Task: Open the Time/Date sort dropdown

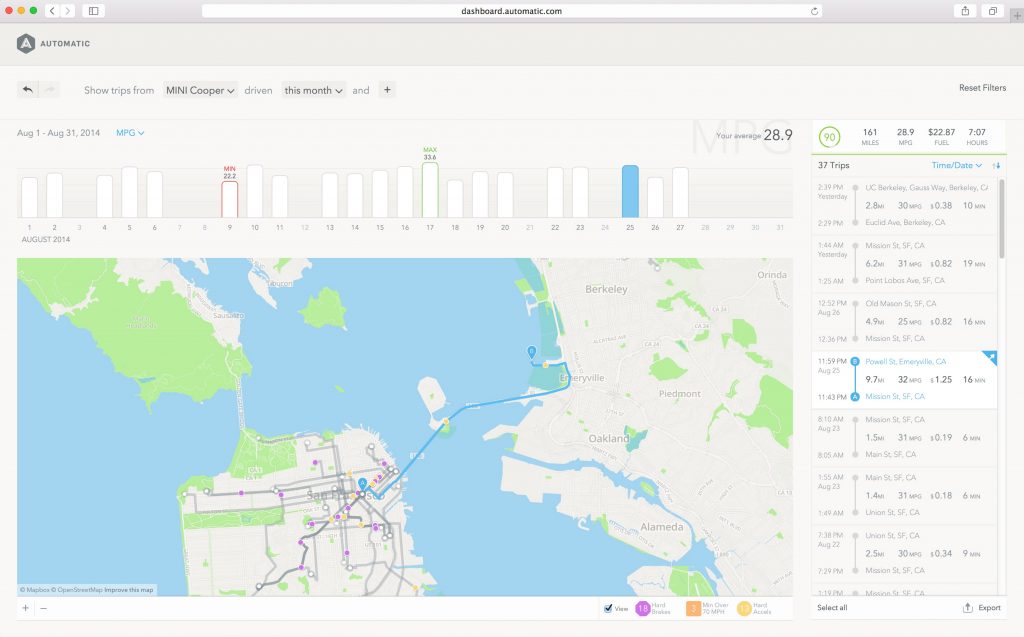Action: (x=957, y=165)
